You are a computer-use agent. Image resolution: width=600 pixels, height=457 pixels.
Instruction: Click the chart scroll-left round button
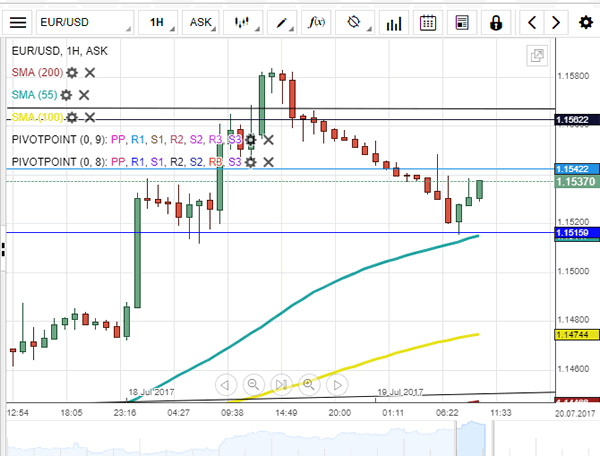226,385
